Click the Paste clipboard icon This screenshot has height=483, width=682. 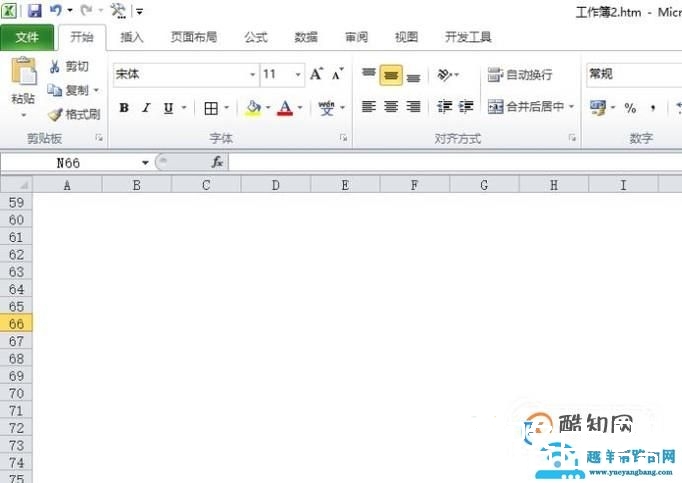pyautogui.click(x=23, y=70)
